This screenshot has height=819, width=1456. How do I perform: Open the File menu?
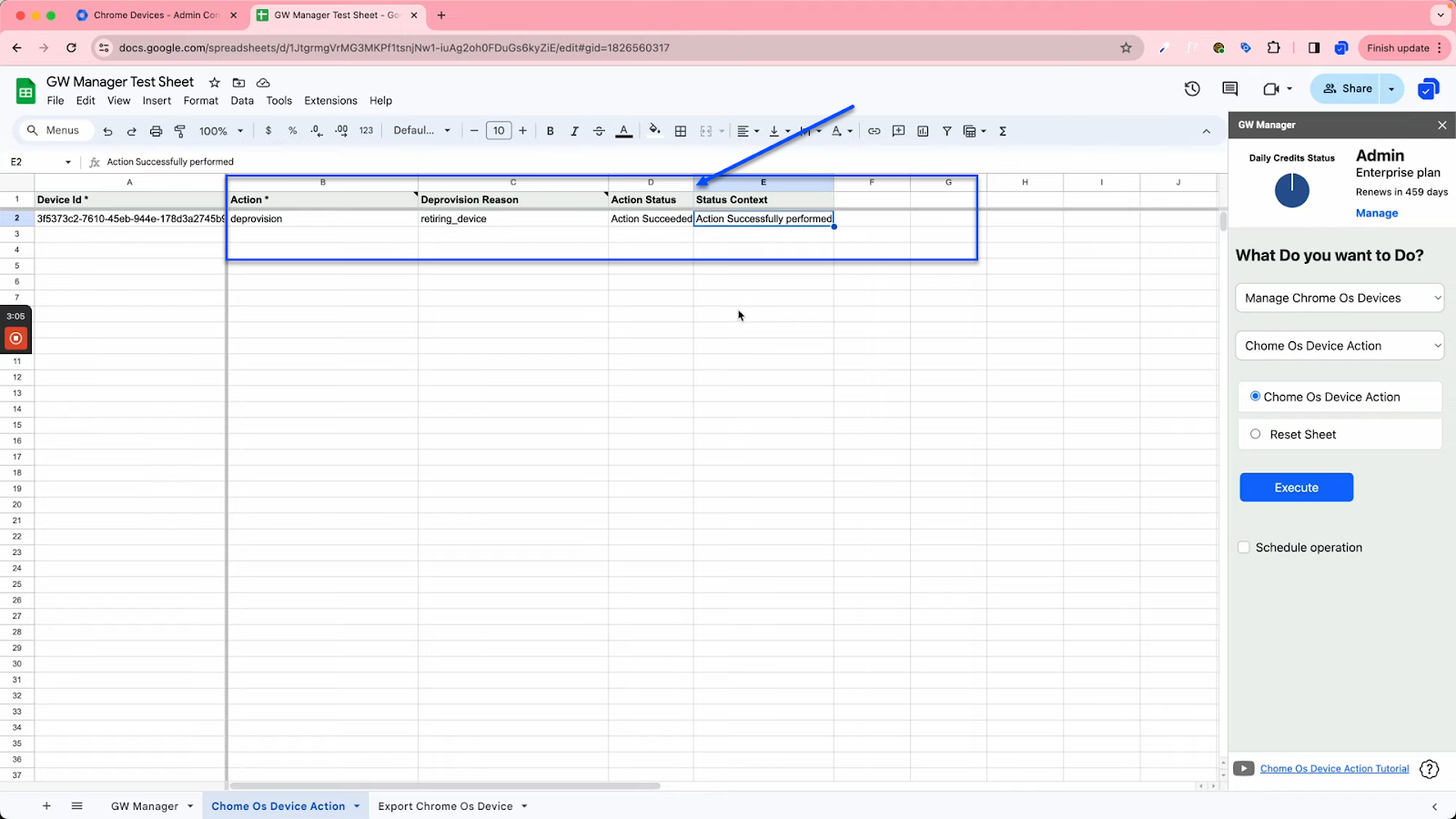(56, 101)
